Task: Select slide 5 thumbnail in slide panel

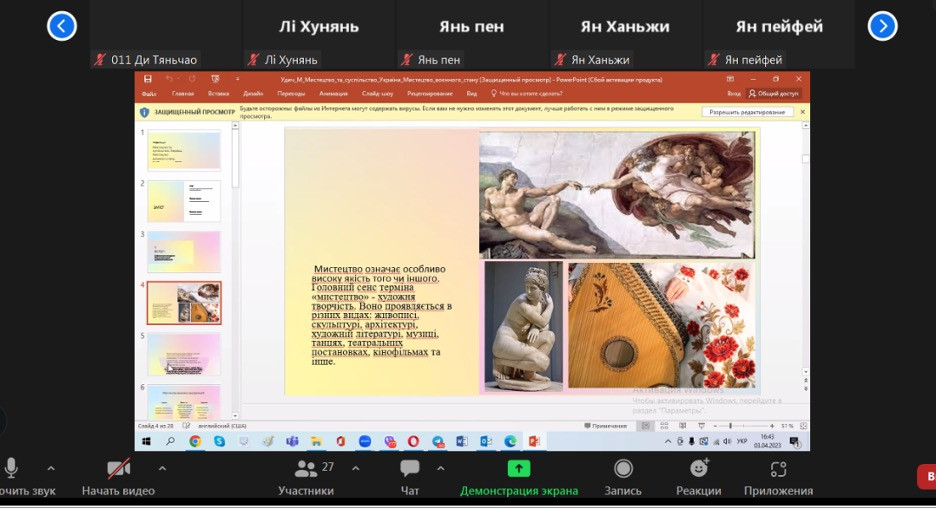Action: coord(184,354)
